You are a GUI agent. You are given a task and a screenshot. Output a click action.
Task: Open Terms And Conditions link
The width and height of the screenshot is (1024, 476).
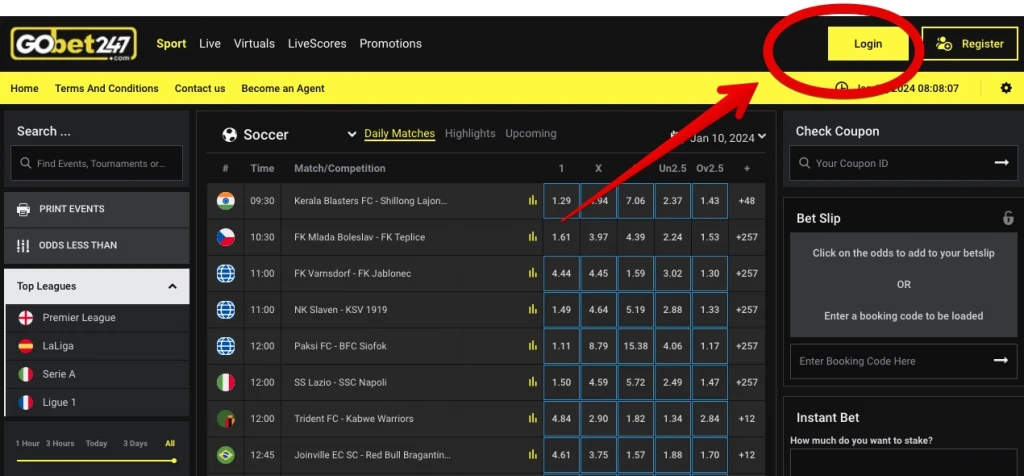106,88
